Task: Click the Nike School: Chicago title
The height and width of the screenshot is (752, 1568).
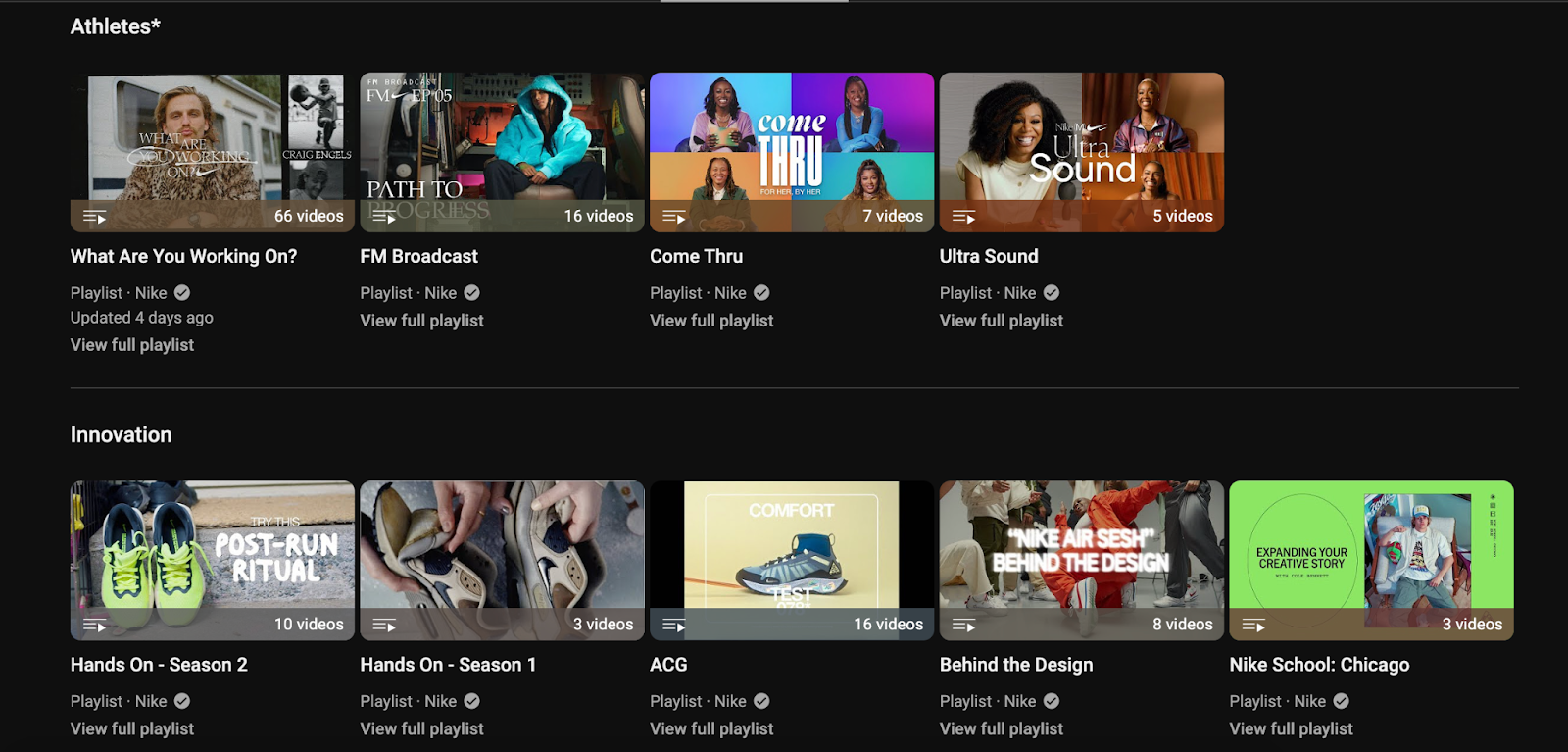Action: [1319, 665]
